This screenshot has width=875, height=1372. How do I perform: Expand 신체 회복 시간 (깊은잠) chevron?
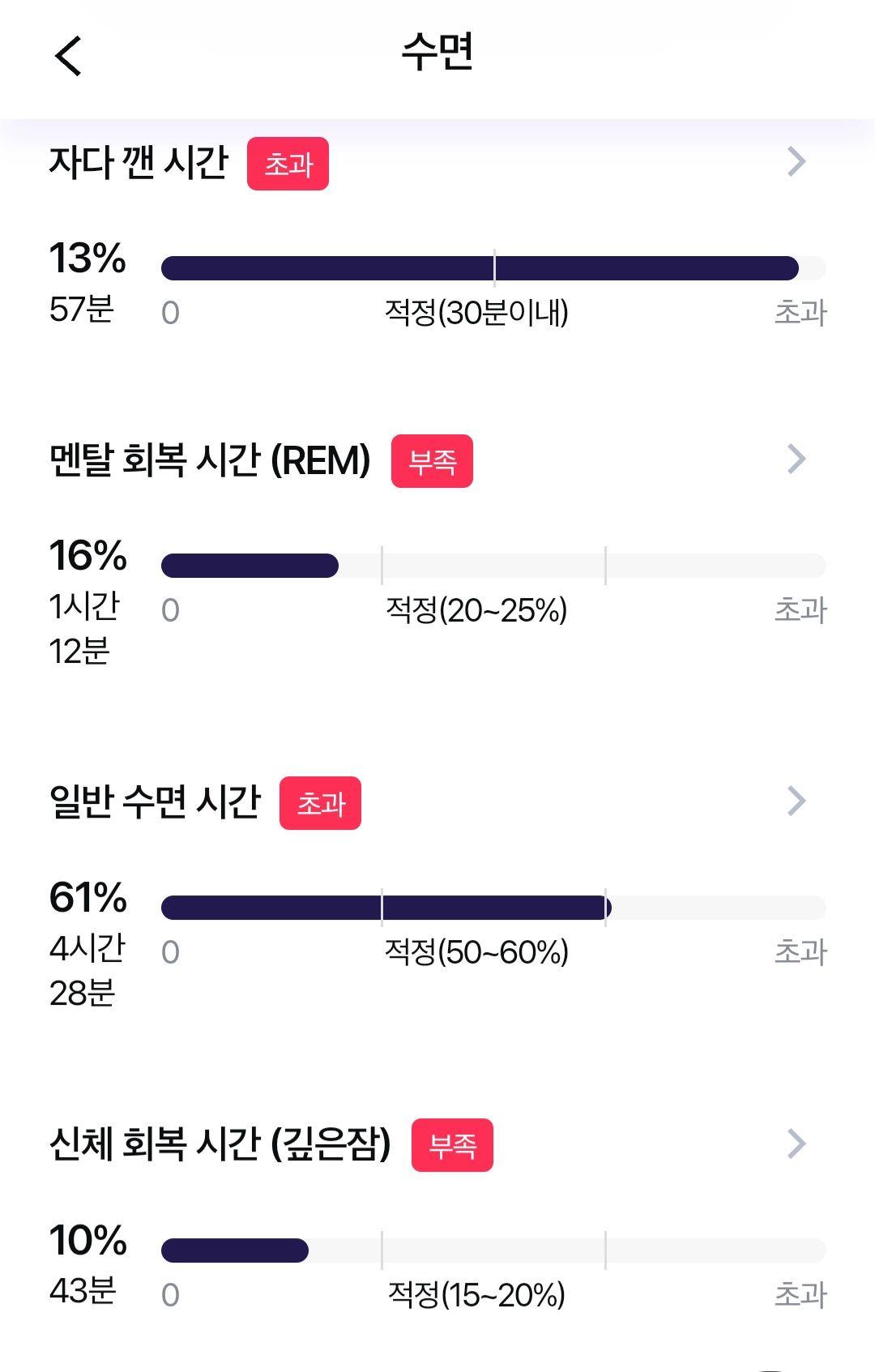(x=796, y=1144)
